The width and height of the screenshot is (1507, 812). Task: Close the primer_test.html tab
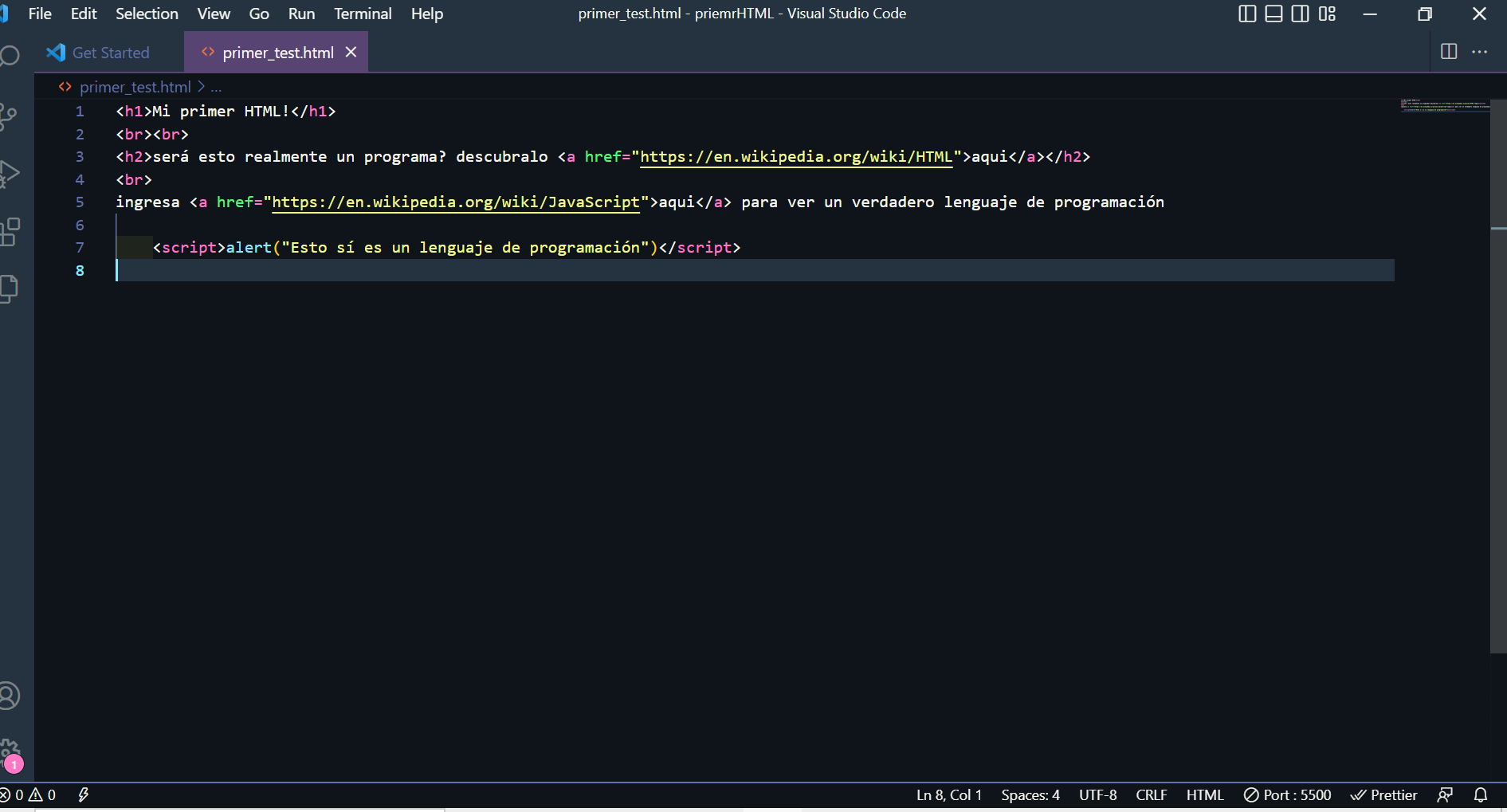(x=351, y=52)
